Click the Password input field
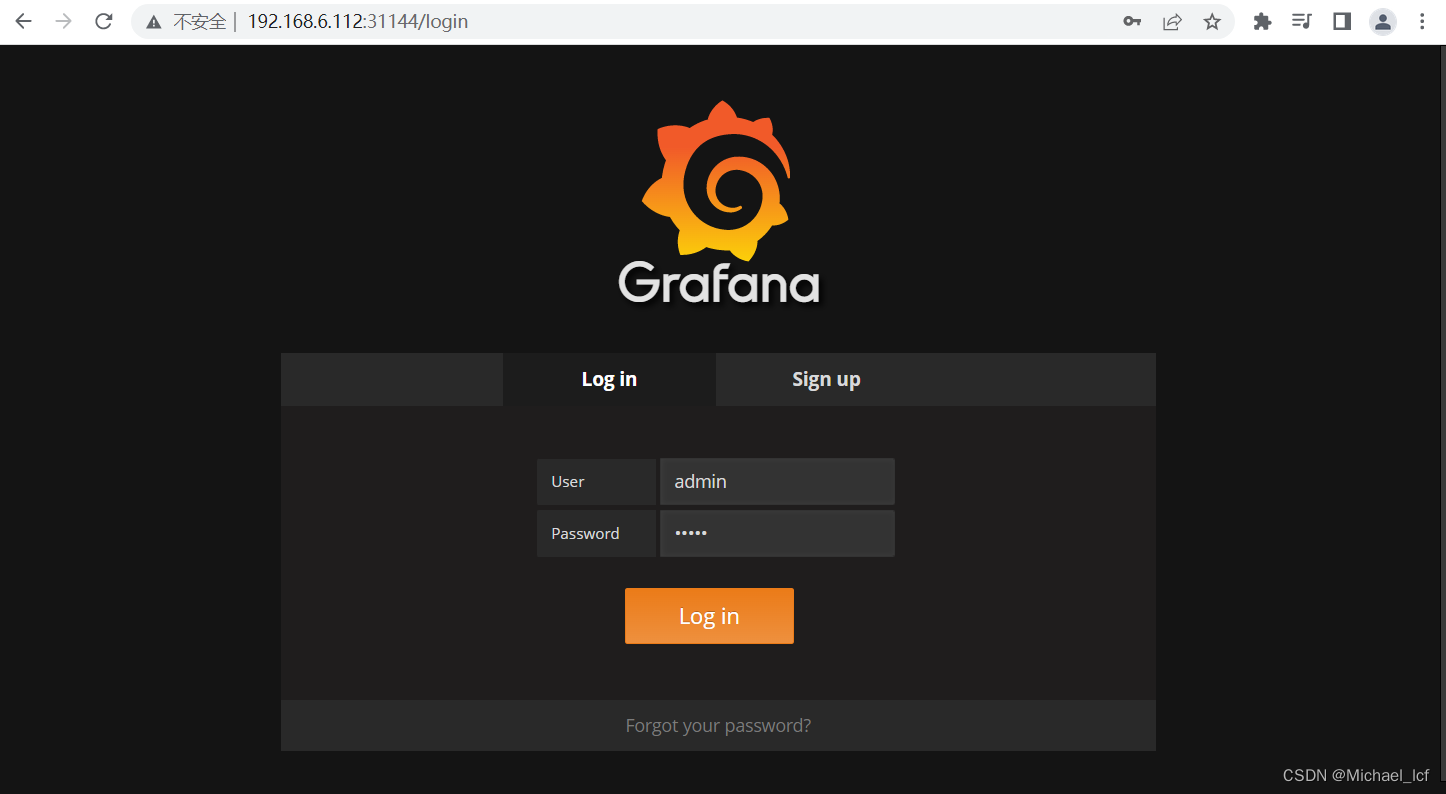 tap(777, 533)
